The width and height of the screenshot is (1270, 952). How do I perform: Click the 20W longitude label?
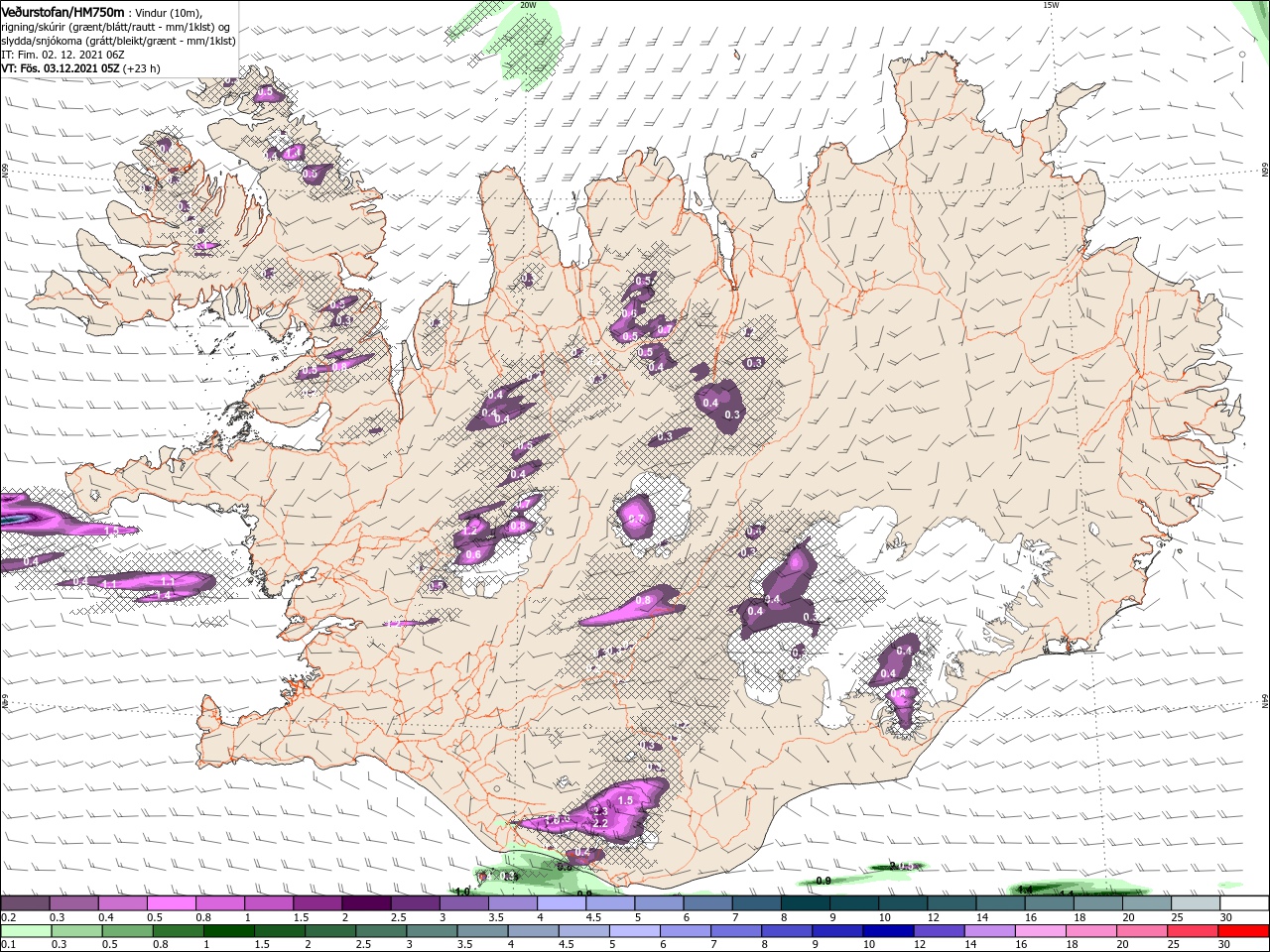[528, 5]
